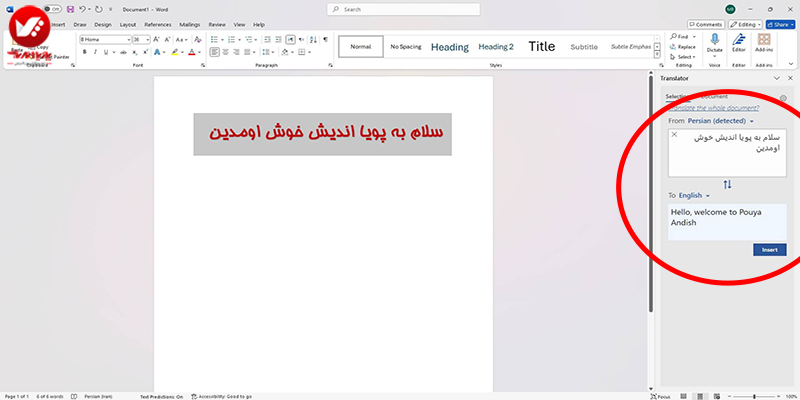Pick text highlight color
This screenshot has height=400, width=800.
tap(174, 52)
